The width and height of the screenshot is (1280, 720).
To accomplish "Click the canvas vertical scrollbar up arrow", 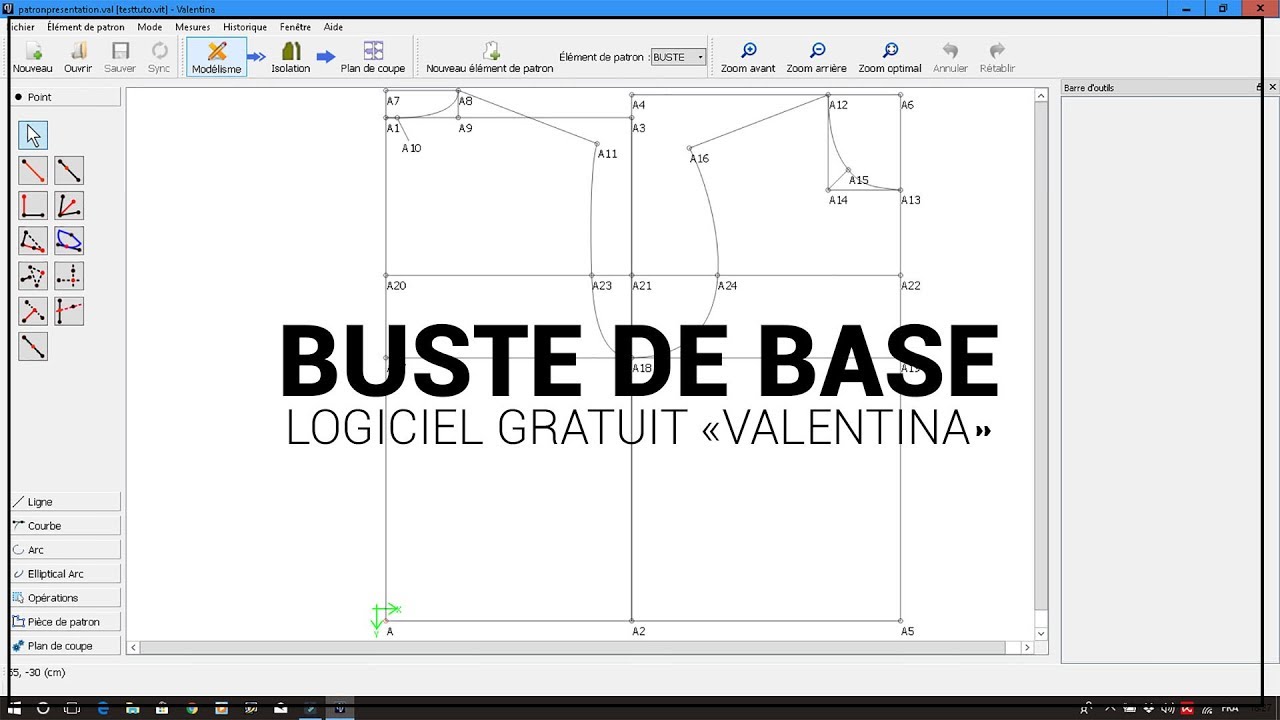I will click(x=1041, y=94).
